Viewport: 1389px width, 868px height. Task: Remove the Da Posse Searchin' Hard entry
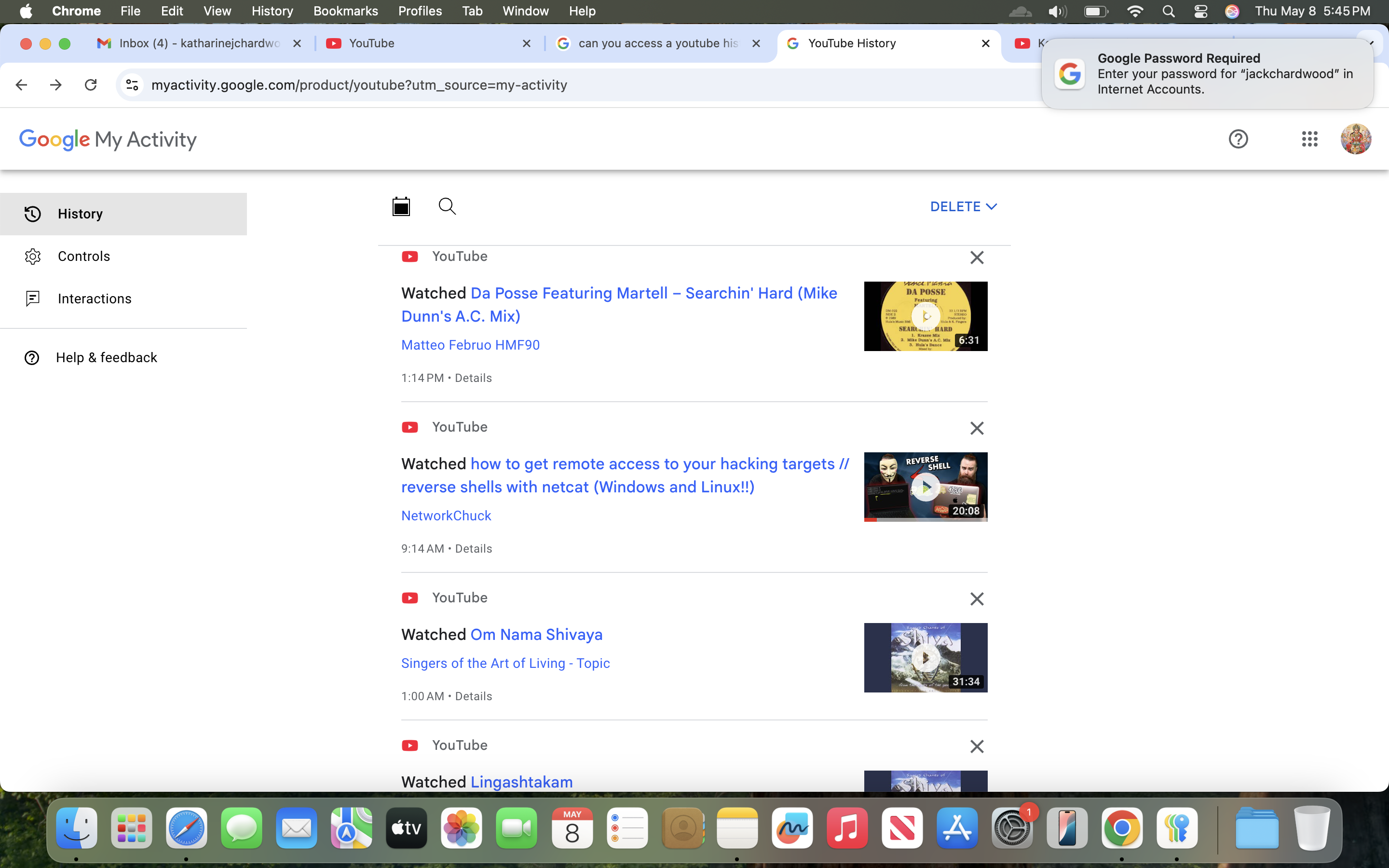click(976, 257)
